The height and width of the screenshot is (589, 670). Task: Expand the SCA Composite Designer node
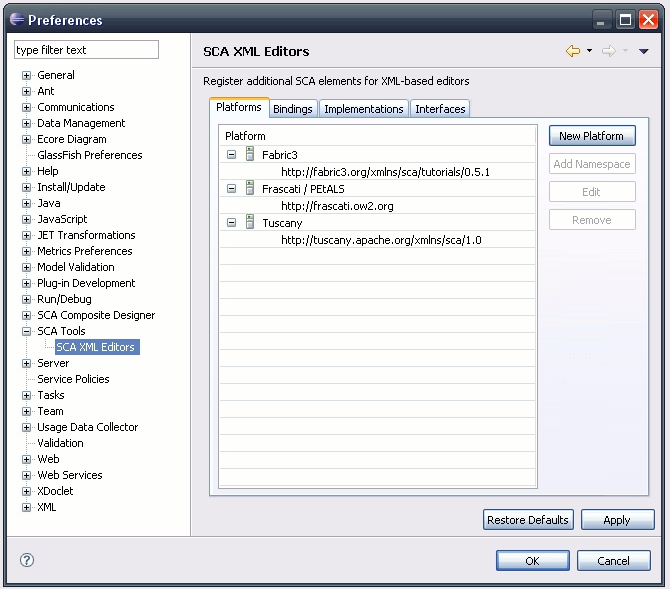tap(26, 316)
